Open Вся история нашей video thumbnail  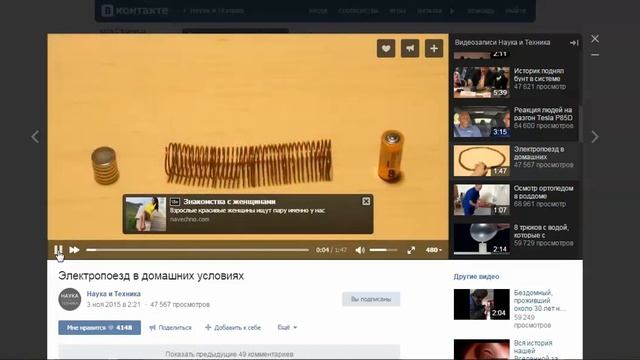pyautogui.click(x=482, y=350)
